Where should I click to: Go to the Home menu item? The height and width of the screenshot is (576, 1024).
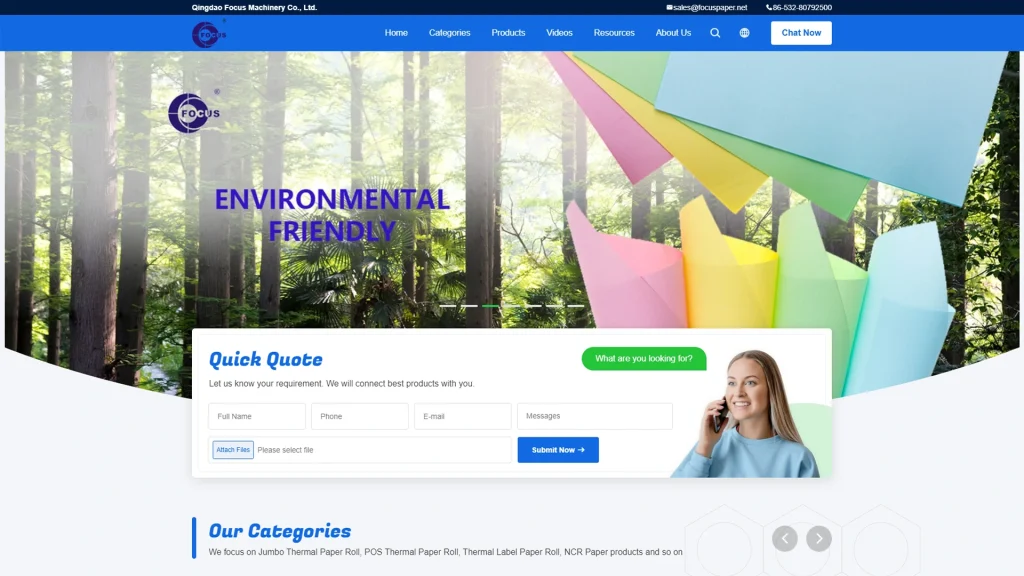click(396, 33)
